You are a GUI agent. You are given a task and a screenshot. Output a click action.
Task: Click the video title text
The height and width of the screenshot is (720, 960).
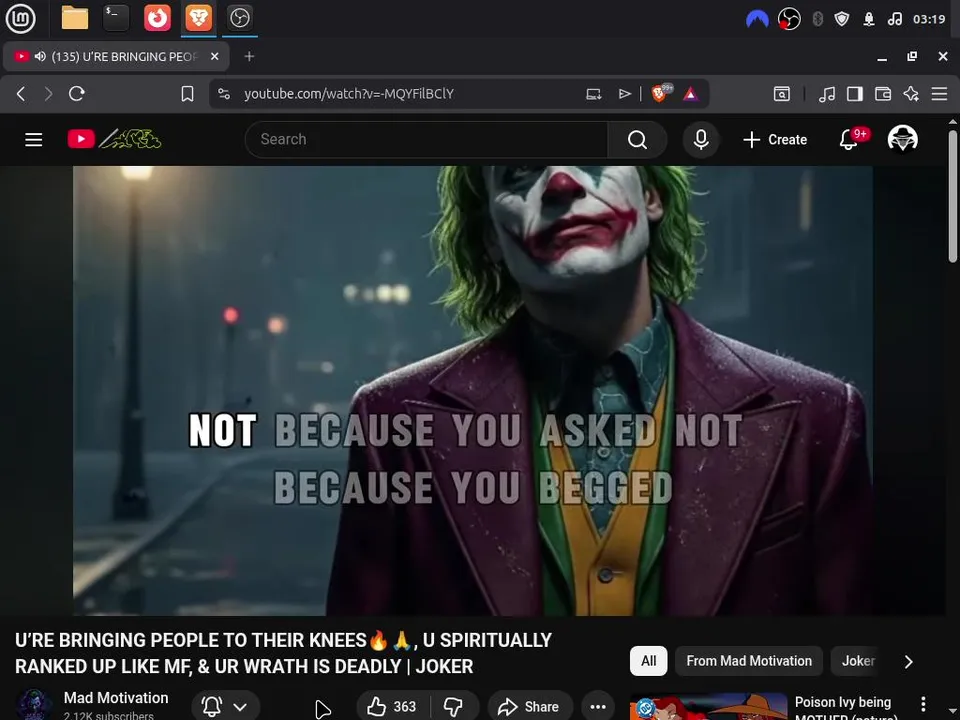[283, 653]
